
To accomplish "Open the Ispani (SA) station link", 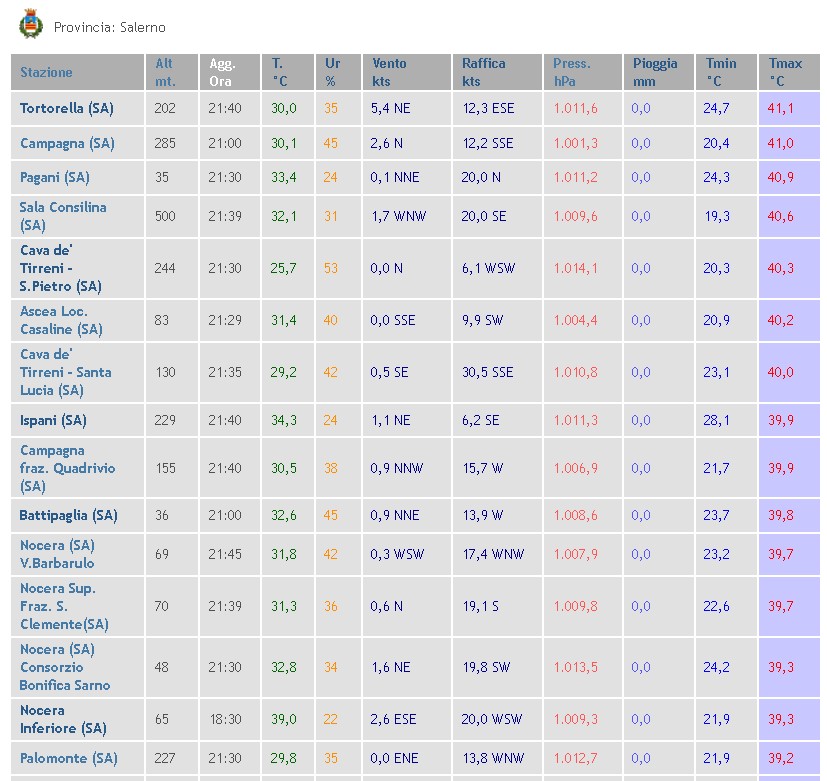I will [x=53, y=420].
